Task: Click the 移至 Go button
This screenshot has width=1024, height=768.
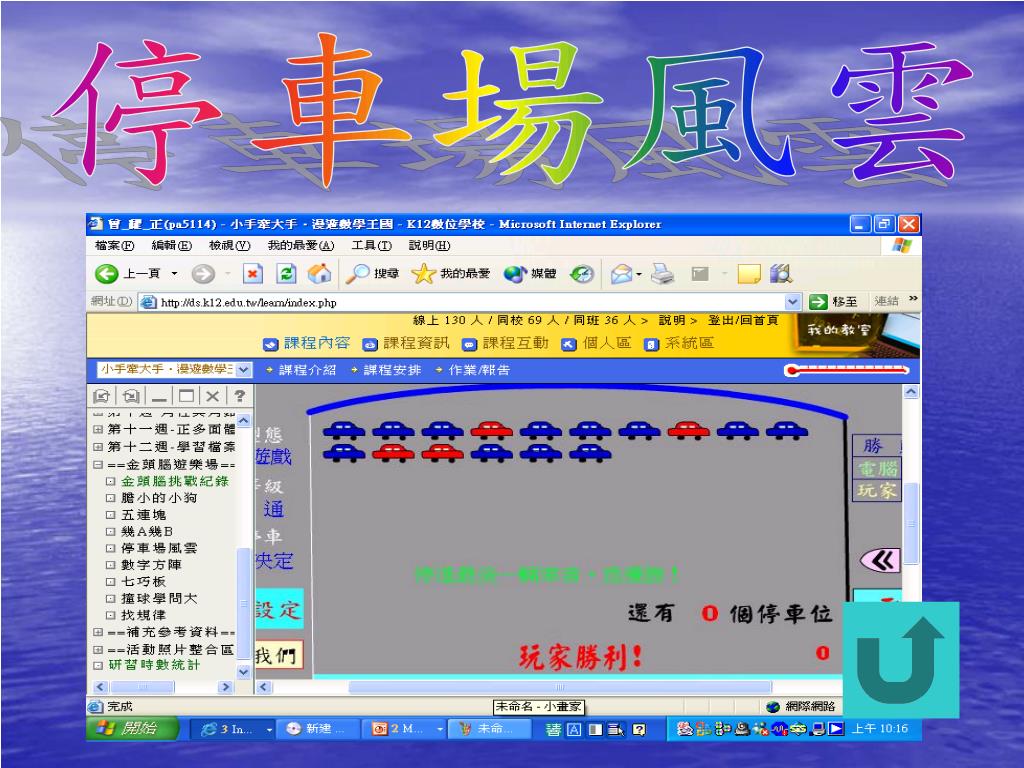Action: point(834,301)
